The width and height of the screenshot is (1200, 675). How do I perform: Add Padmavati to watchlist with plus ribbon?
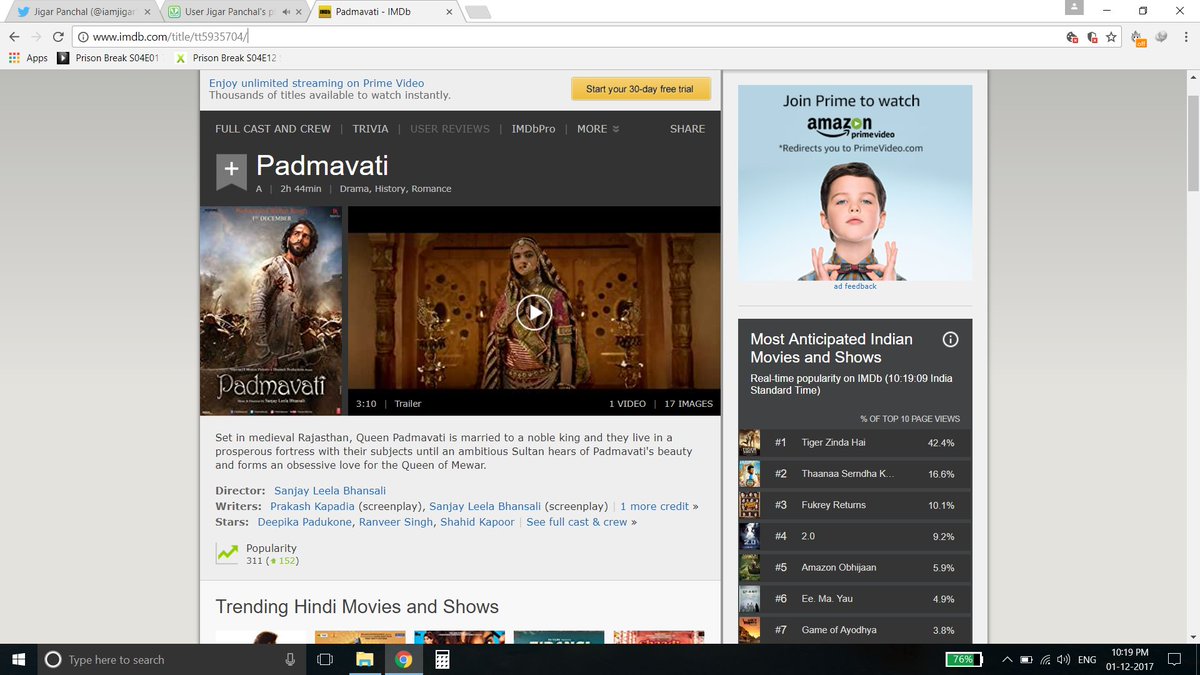coord(231,171)
